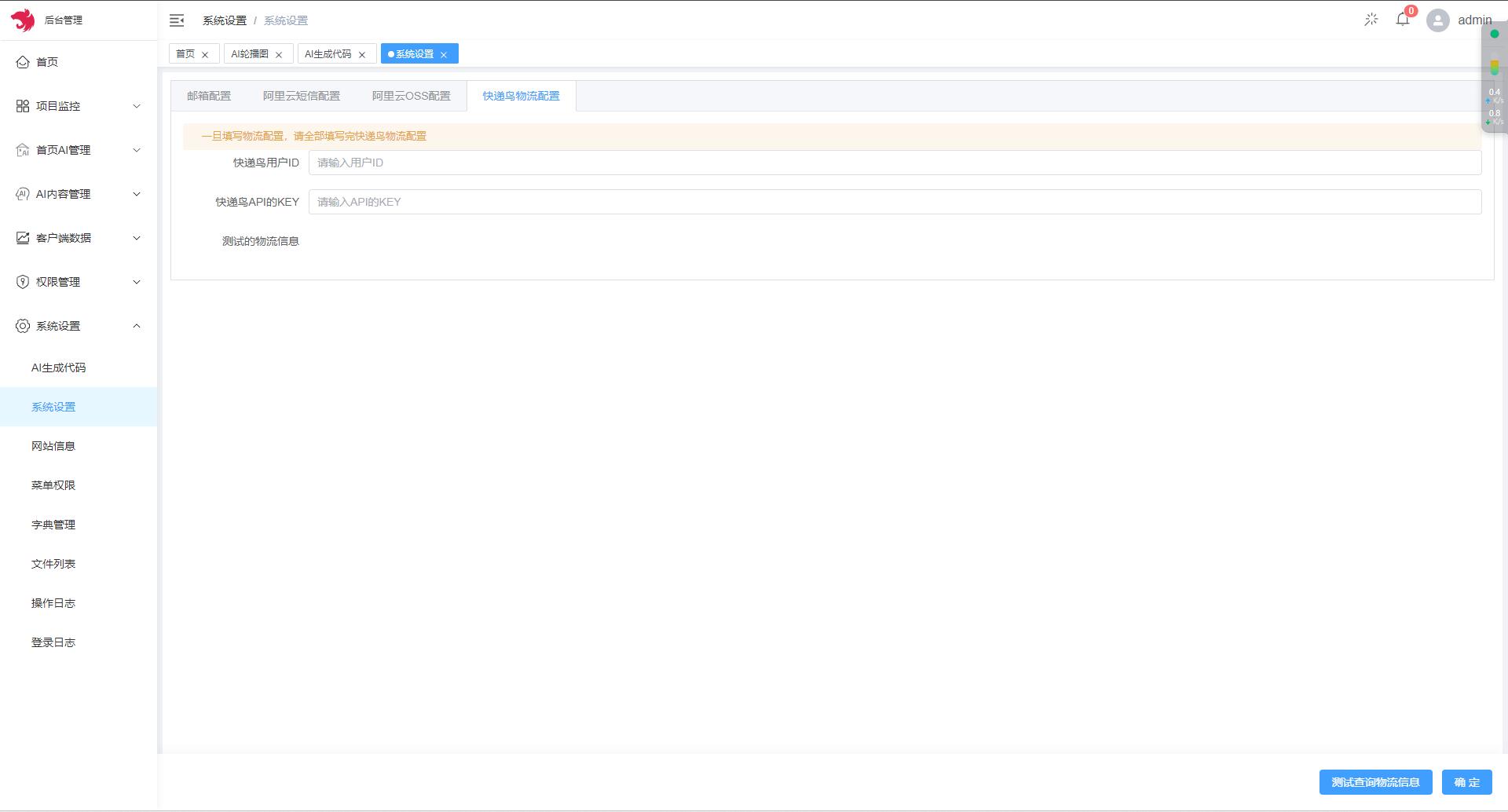Focus the 快递鸟API的KEY input field
This screenshot has width=1508, height=812.
[895, 202]
